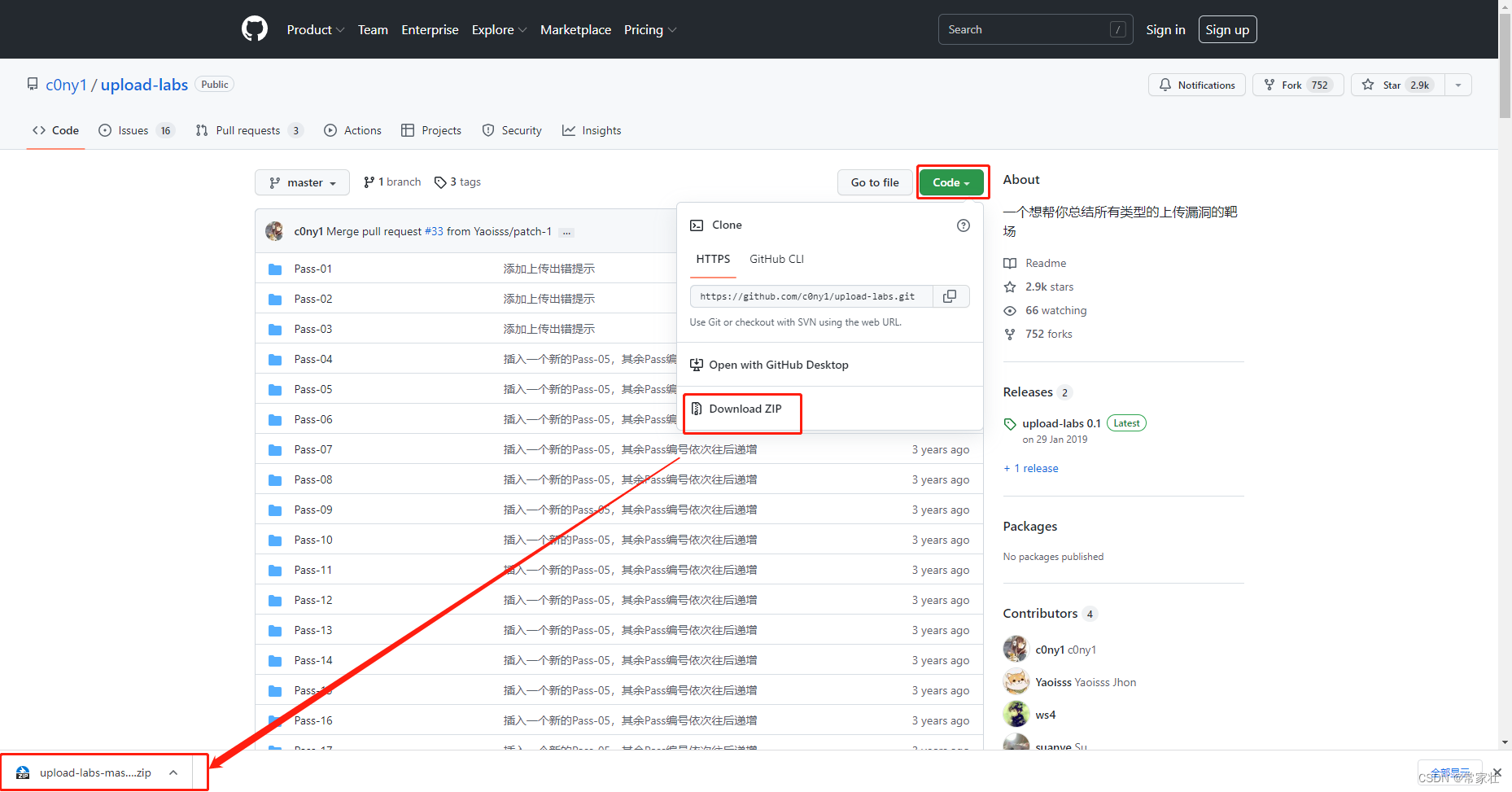Open the Actions tab
Viewport: 1512px width, 792px height.
tap(352, 130)
